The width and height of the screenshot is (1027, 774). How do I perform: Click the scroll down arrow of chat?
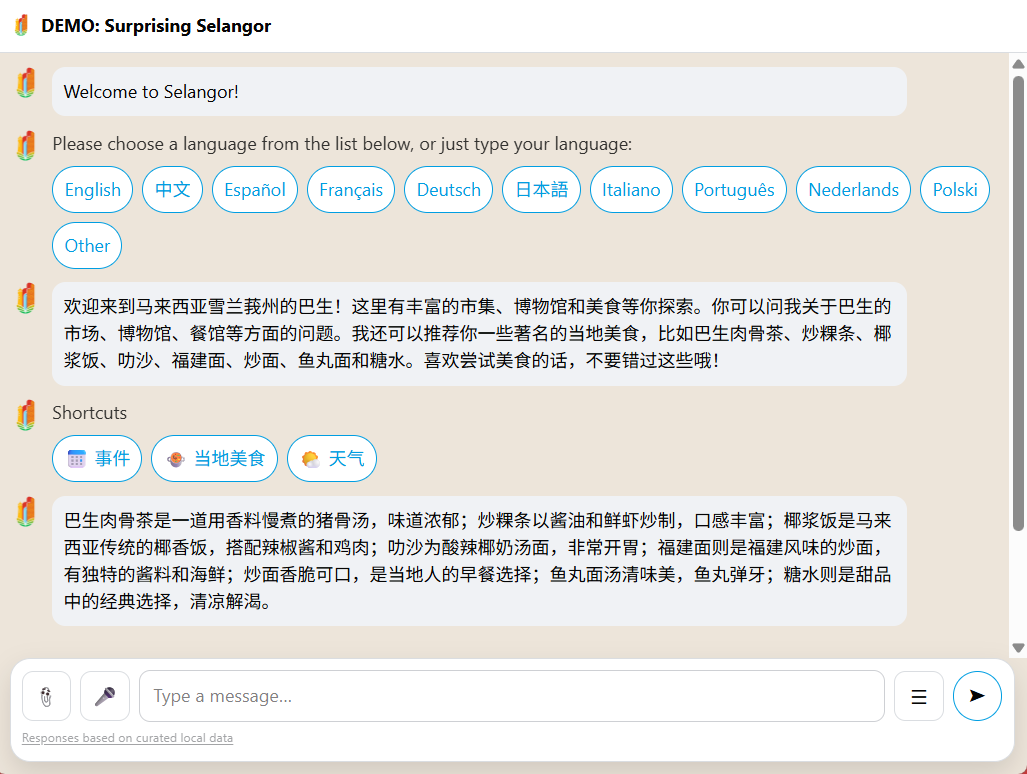[x=1018, y=648]
